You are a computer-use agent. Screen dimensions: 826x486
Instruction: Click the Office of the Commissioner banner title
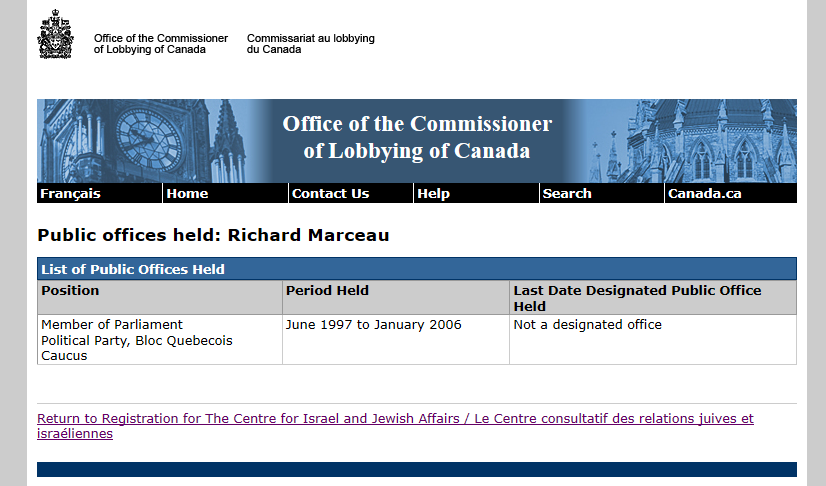pos(417,137)
